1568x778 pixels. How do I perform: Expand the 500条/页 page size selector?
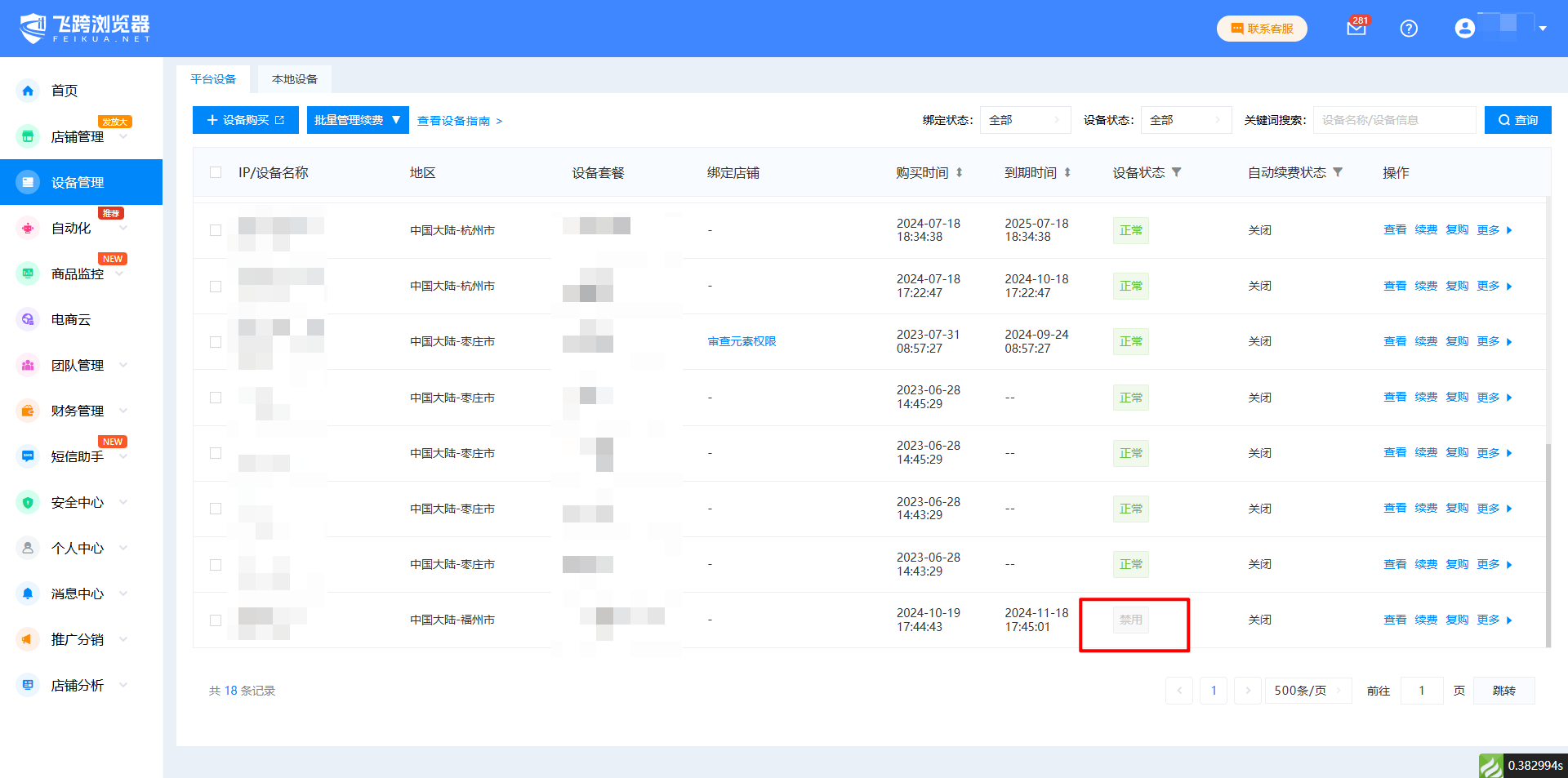(1307, 691)
